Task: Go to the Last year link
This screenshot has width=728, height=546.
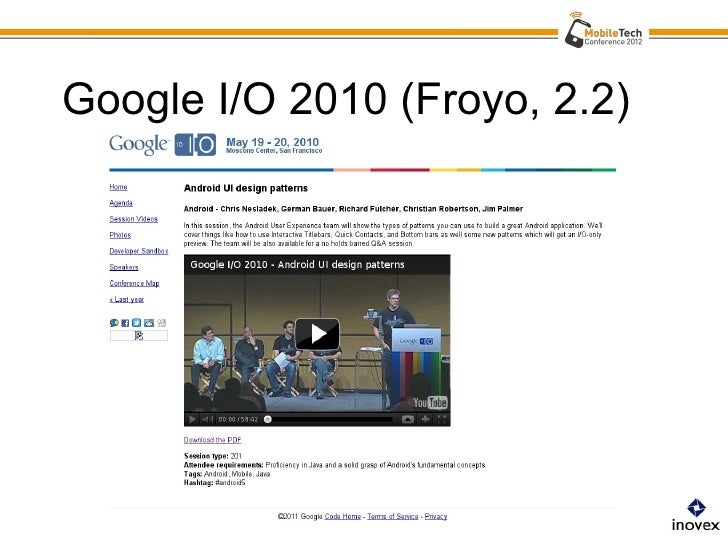Action: 127,299
